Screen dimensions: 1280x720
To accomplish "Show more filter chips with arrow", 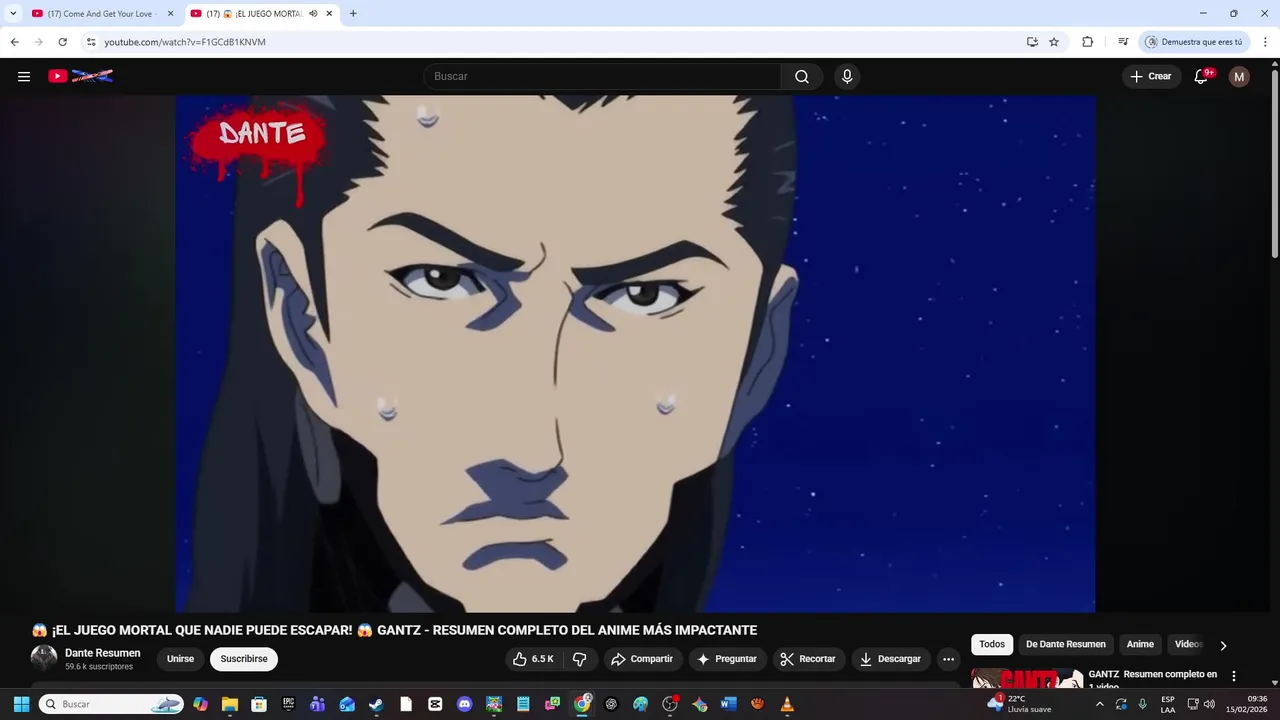I will click(1222, 645).
